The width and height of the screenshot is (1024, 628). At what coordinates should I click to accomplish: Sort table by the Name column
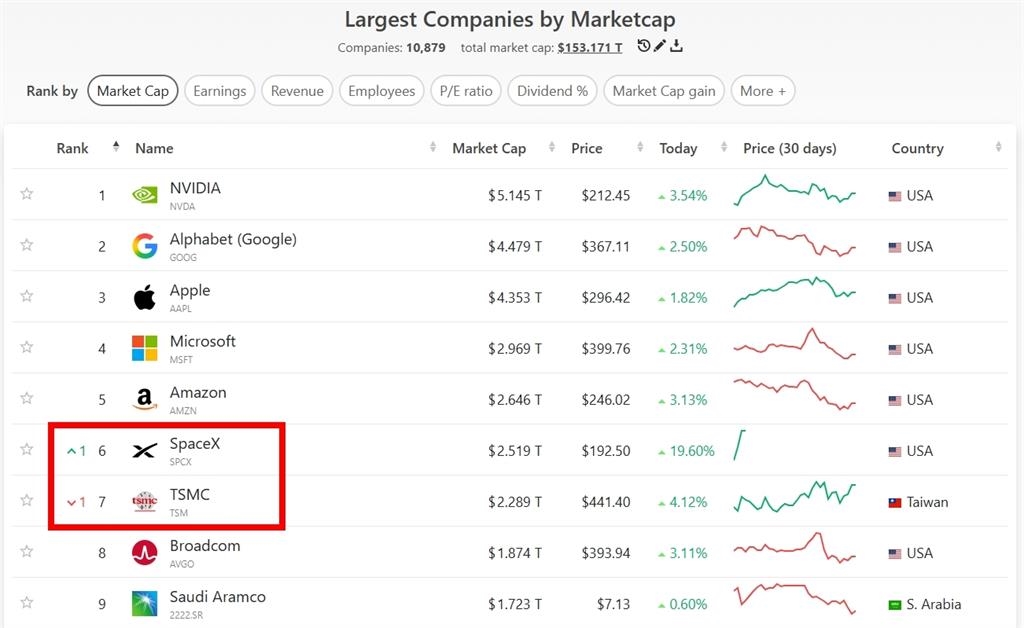[154, 148]
